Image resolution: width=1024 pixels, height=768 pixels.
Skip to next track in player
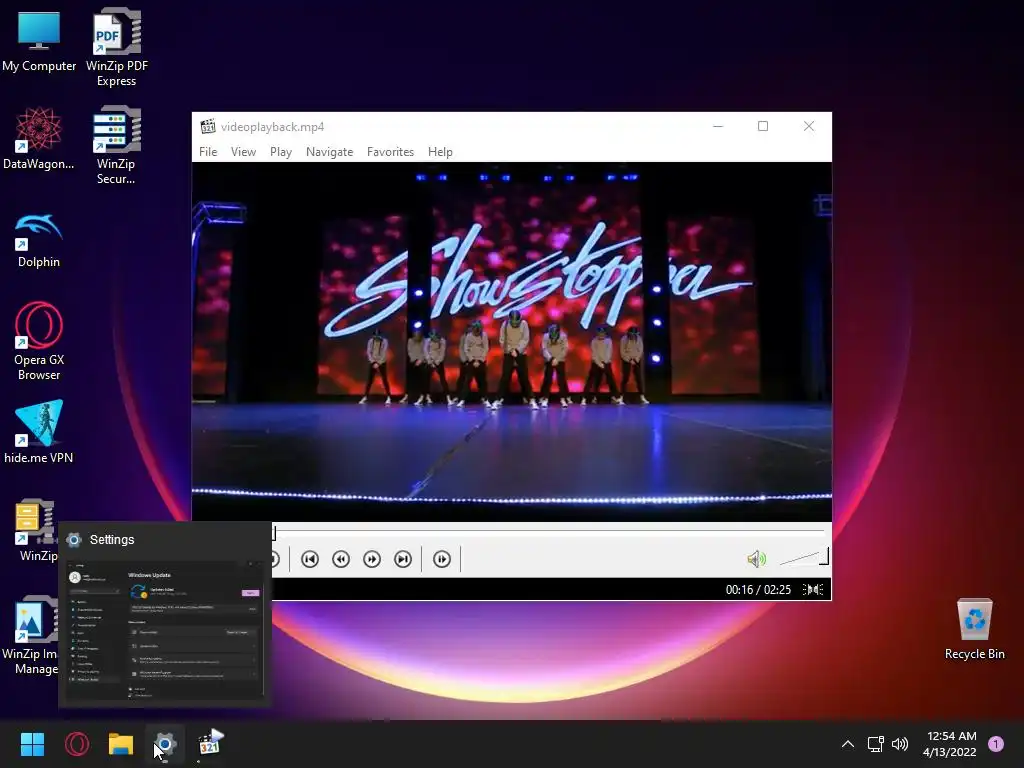click(x=403, y=559)
